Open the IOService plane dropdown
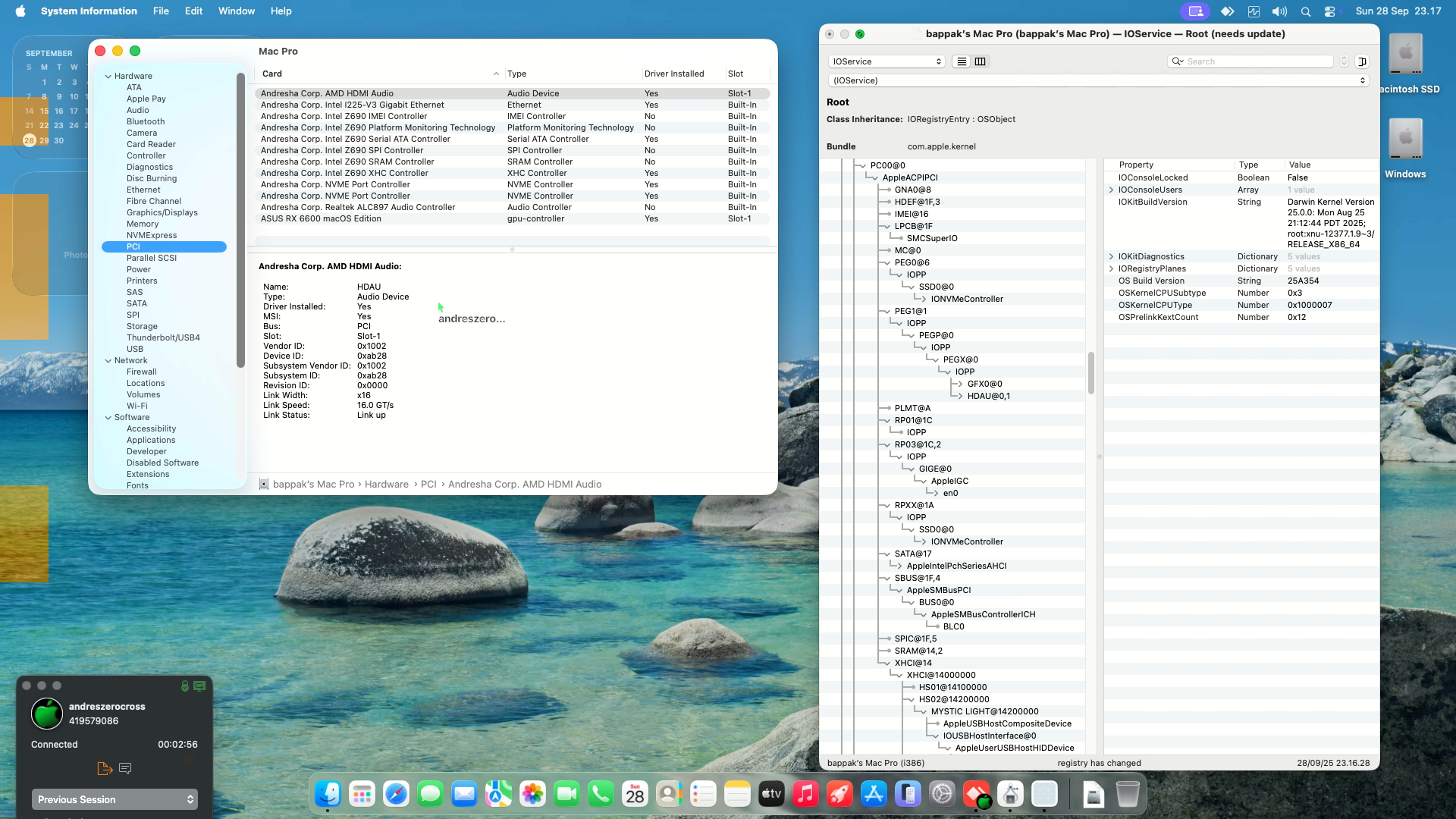Screen dimensions: 1456x819 click(x=886, y=61)
